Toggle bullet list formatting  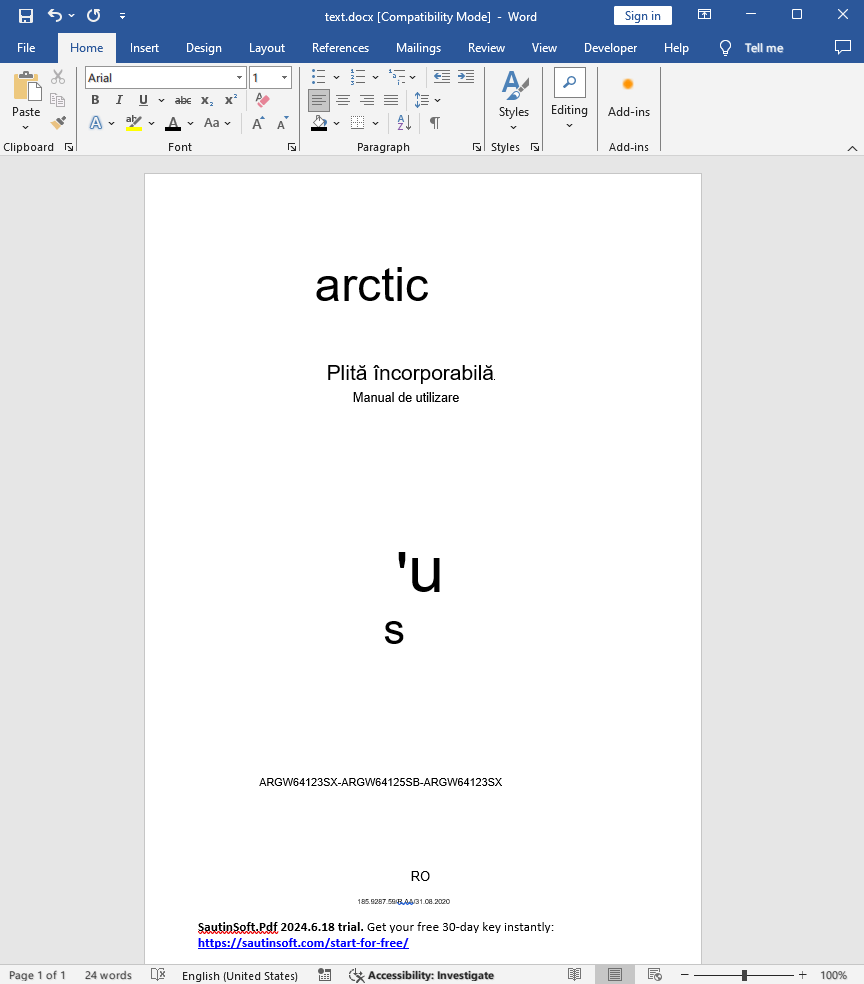(317, 77)
